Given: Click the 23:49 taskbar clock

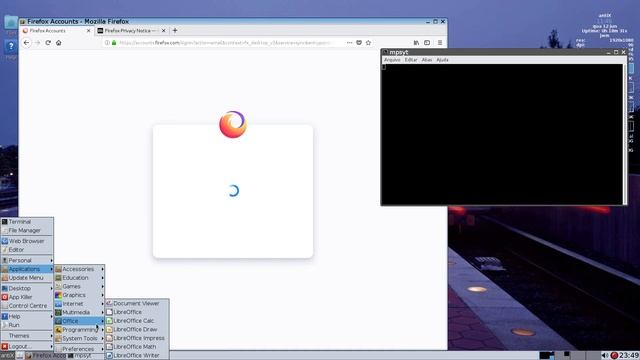Looking at the screenshot, I should pyautogui.click(x=629, y=356).
